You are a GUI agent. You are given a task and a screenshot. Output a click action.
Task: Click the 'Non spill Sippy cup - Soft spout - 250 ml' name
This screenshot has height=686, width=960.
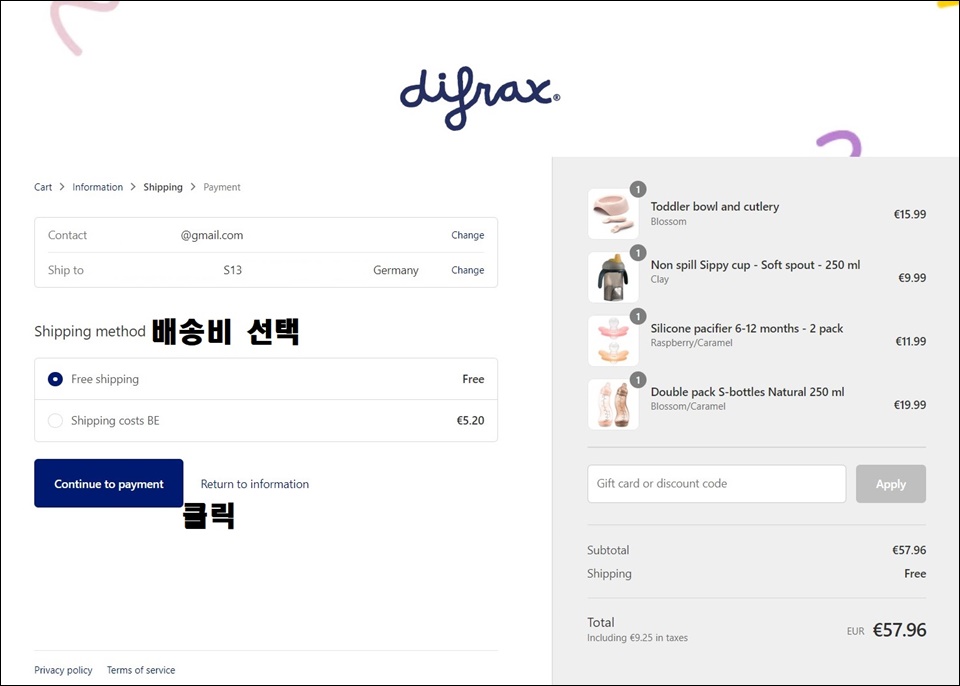(755, 265)
